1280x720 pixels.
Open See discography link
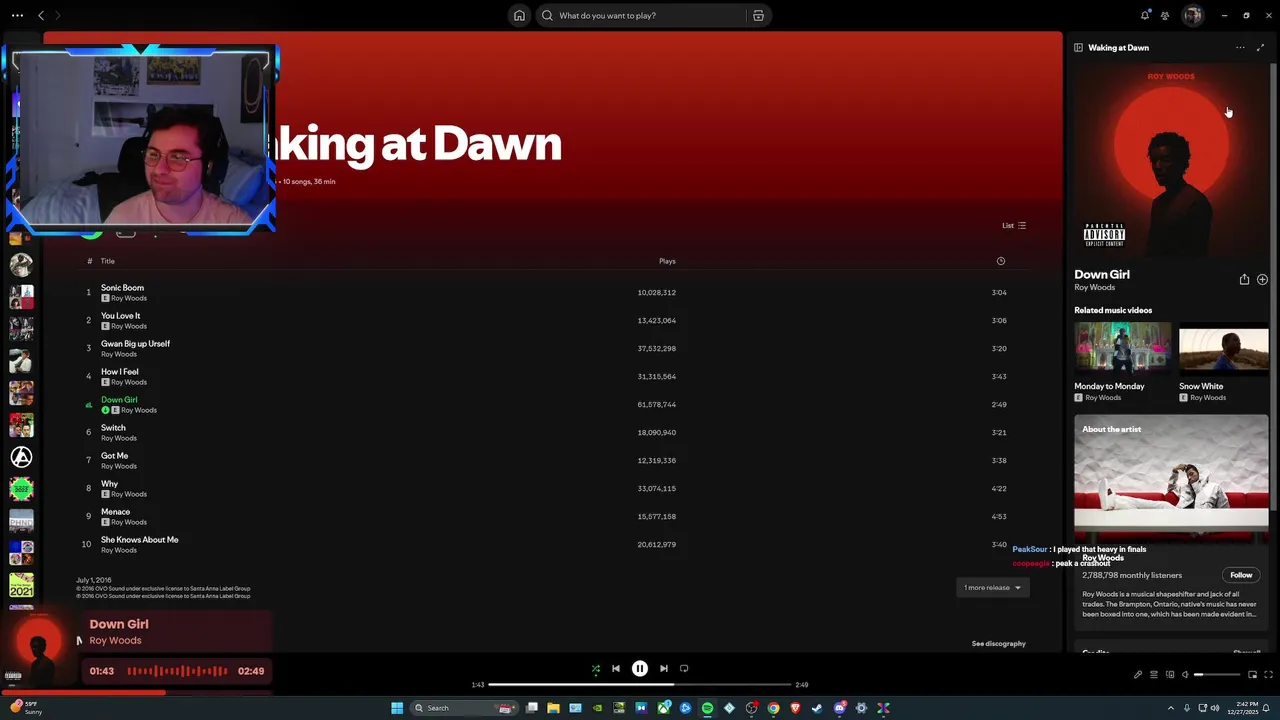click(x=998, y=644)
